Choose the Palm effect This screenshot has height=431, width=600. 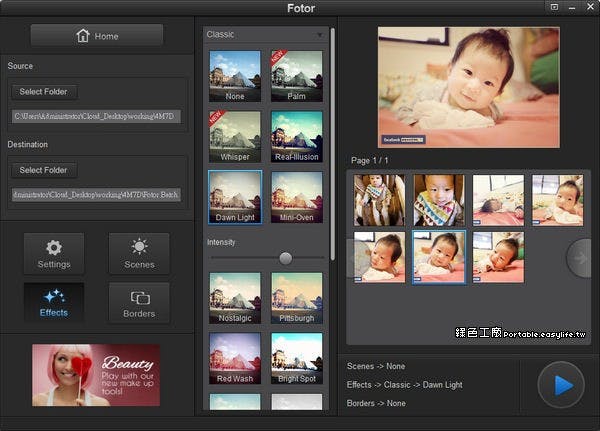(297, 77)
